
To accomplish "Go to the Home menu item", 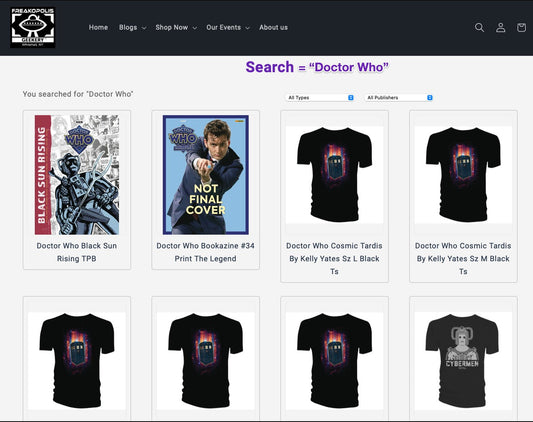I will point(98,28).
